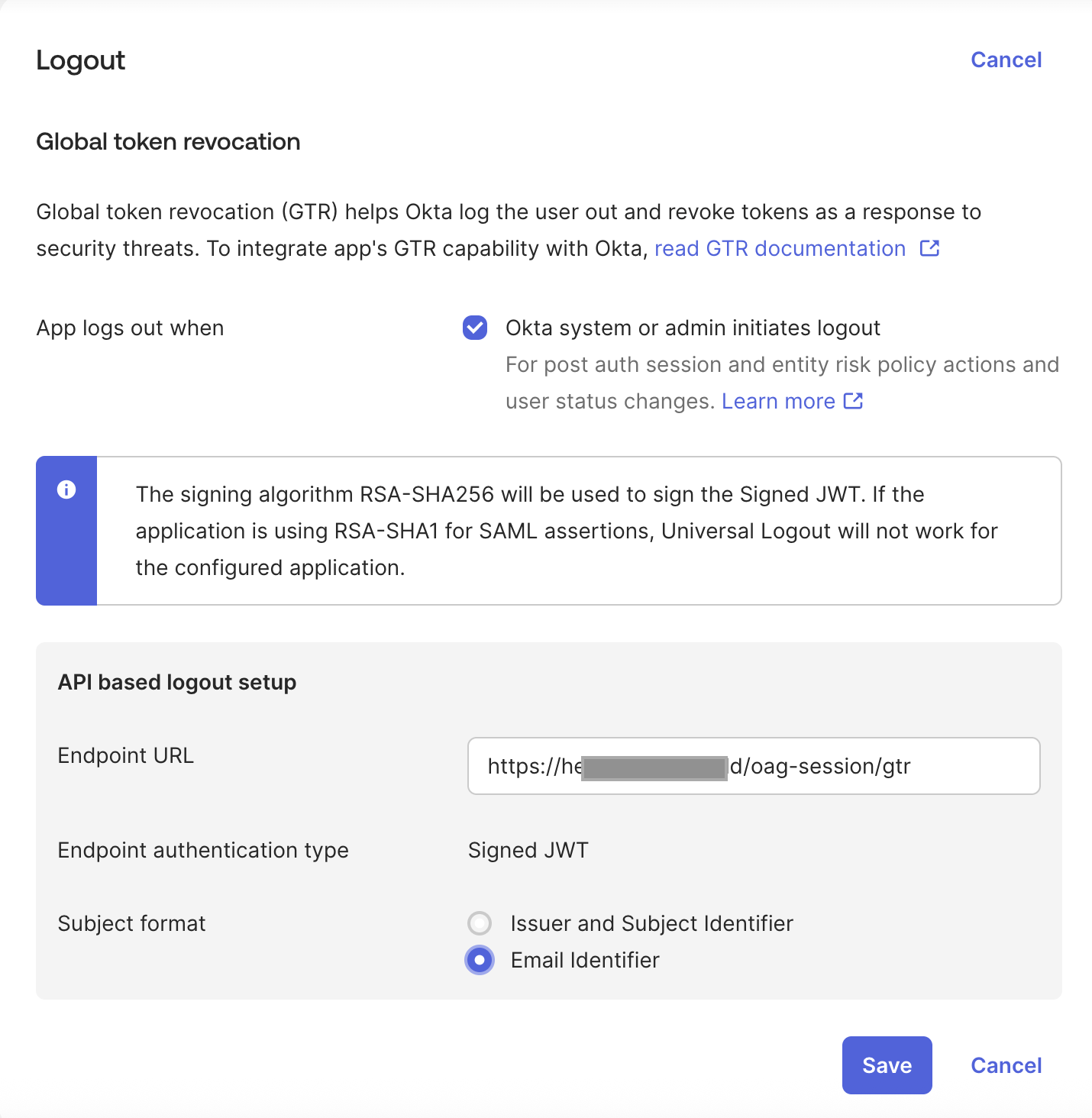Click the Signed JWT authentication type text
This screenshot has height=1118, width=1092.
click(x=528, y=850)
